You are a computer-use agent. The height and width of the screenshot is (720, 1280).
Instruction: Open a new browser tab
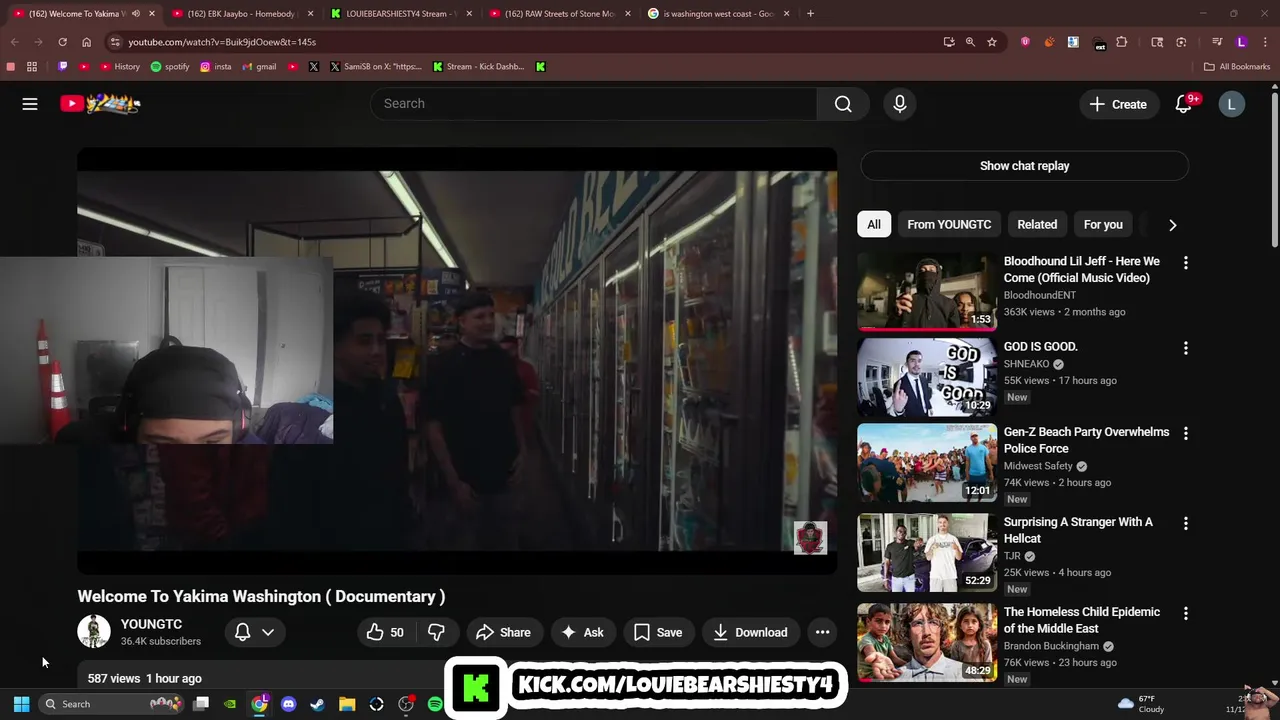tap(810, 14)
